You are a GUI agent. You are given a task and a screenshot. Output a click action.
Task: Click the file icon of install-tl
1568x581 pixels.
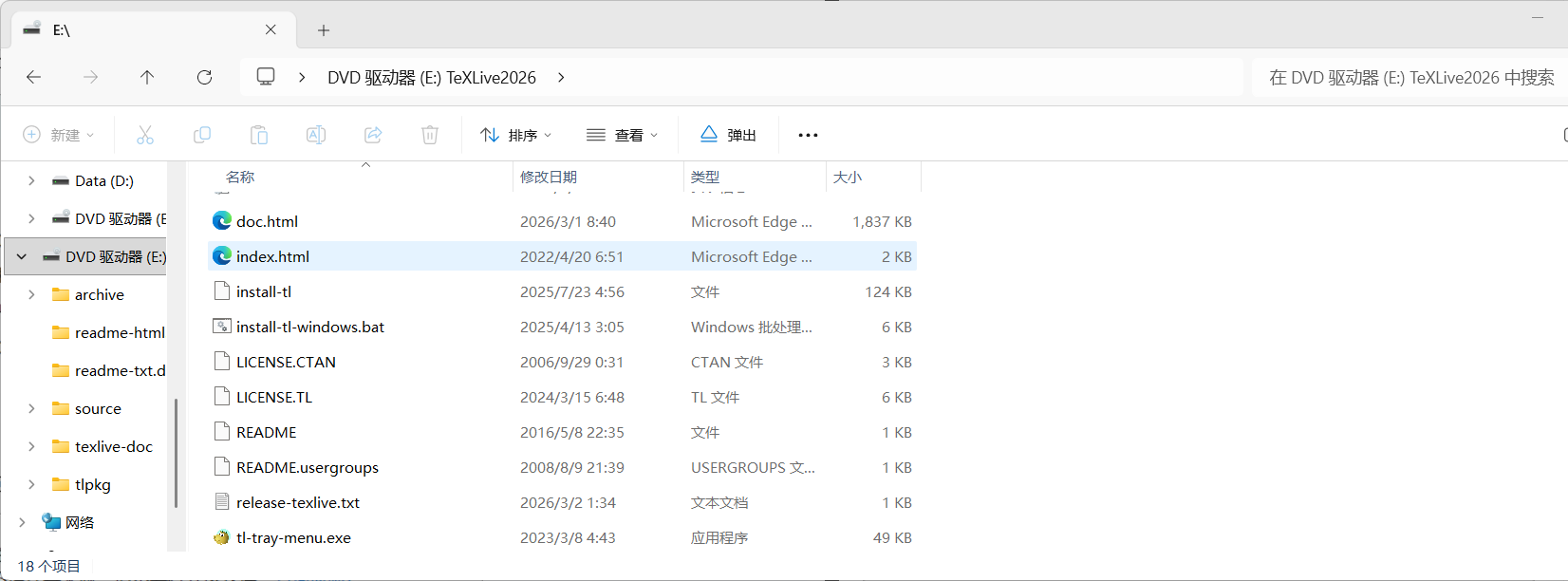coord(222,291)
